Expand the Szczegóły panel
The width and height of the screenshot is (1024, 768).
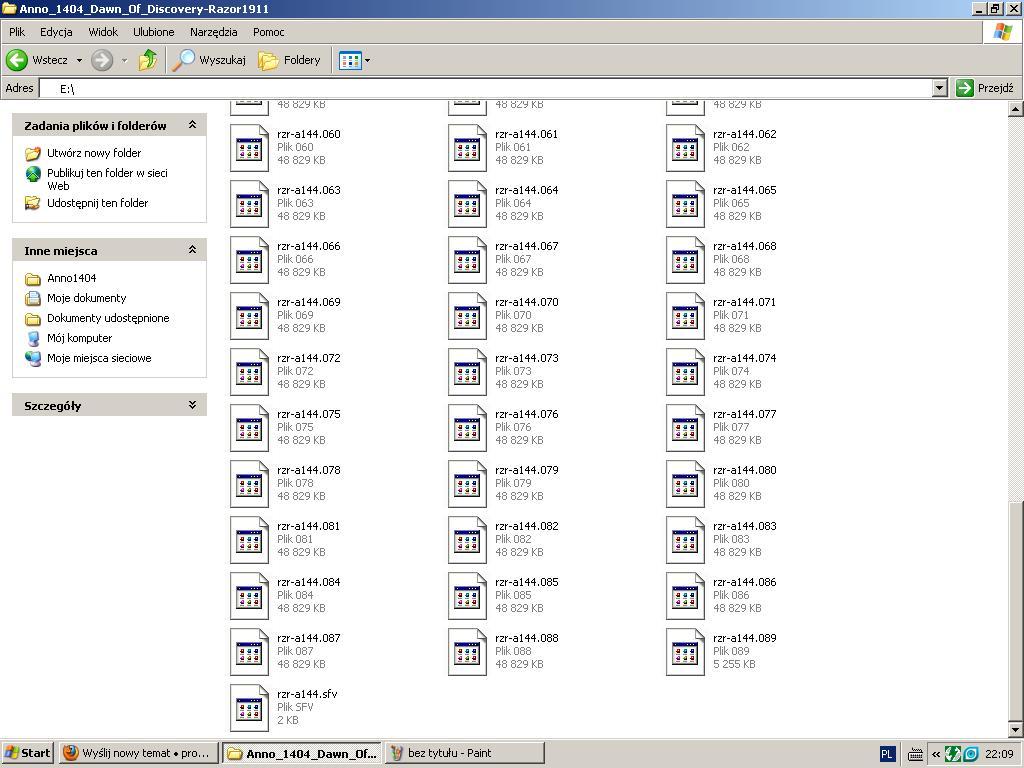click(x=193, y=405)
